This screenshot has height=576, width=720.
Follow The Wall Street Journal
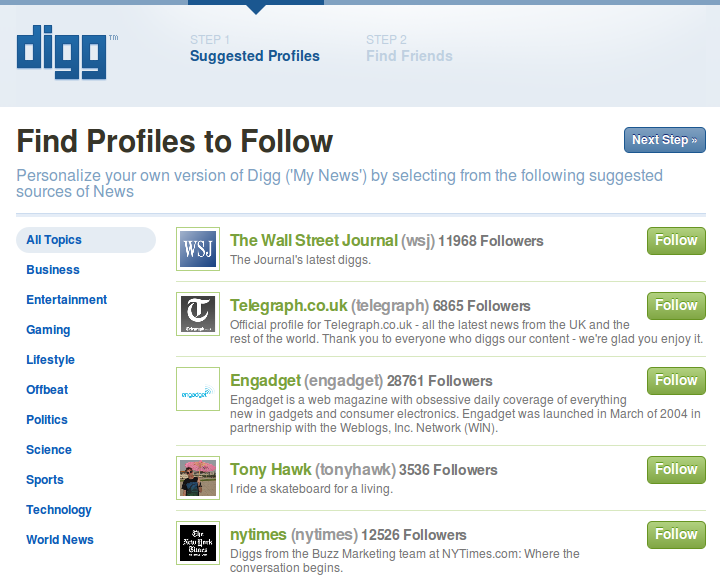(x=676, y=241)
